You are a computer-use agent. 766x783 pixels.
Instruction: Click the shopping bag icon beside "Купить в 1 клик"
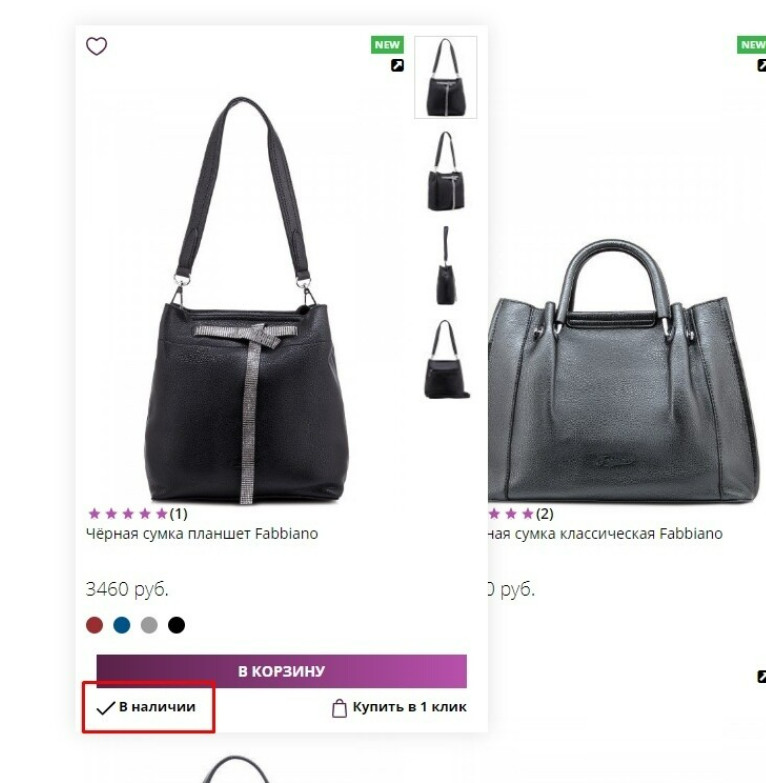coord(339,708)
